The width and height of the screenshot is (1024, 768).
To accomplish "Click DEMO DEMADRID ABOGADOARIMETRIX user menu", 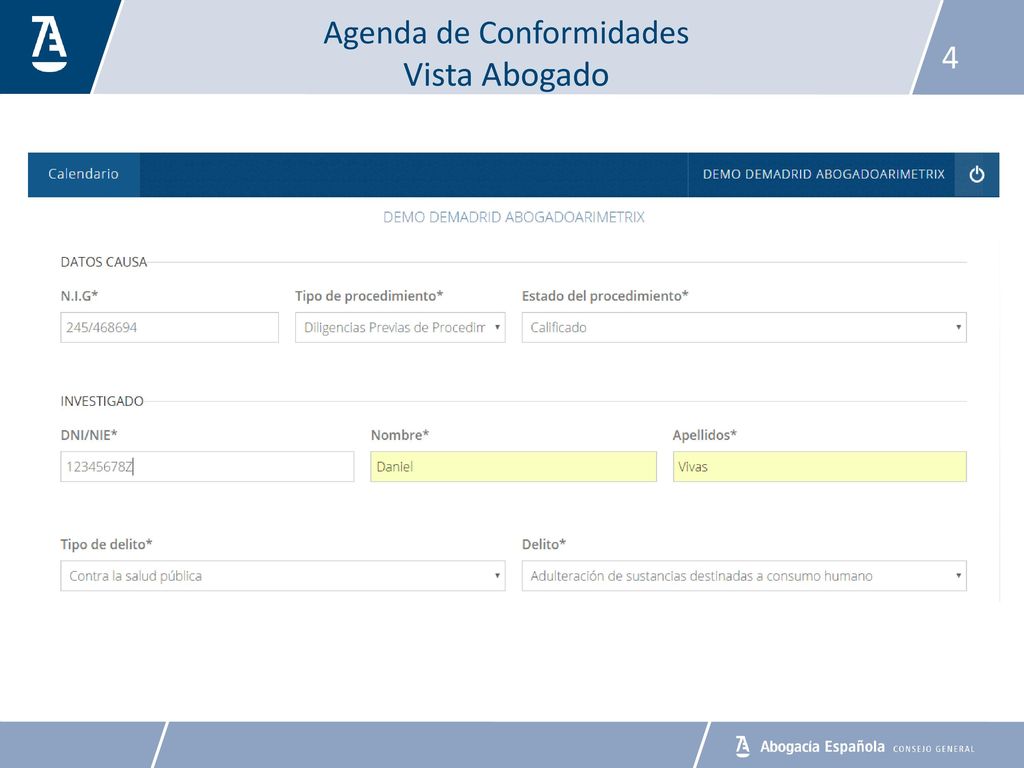I will (824, 174).
